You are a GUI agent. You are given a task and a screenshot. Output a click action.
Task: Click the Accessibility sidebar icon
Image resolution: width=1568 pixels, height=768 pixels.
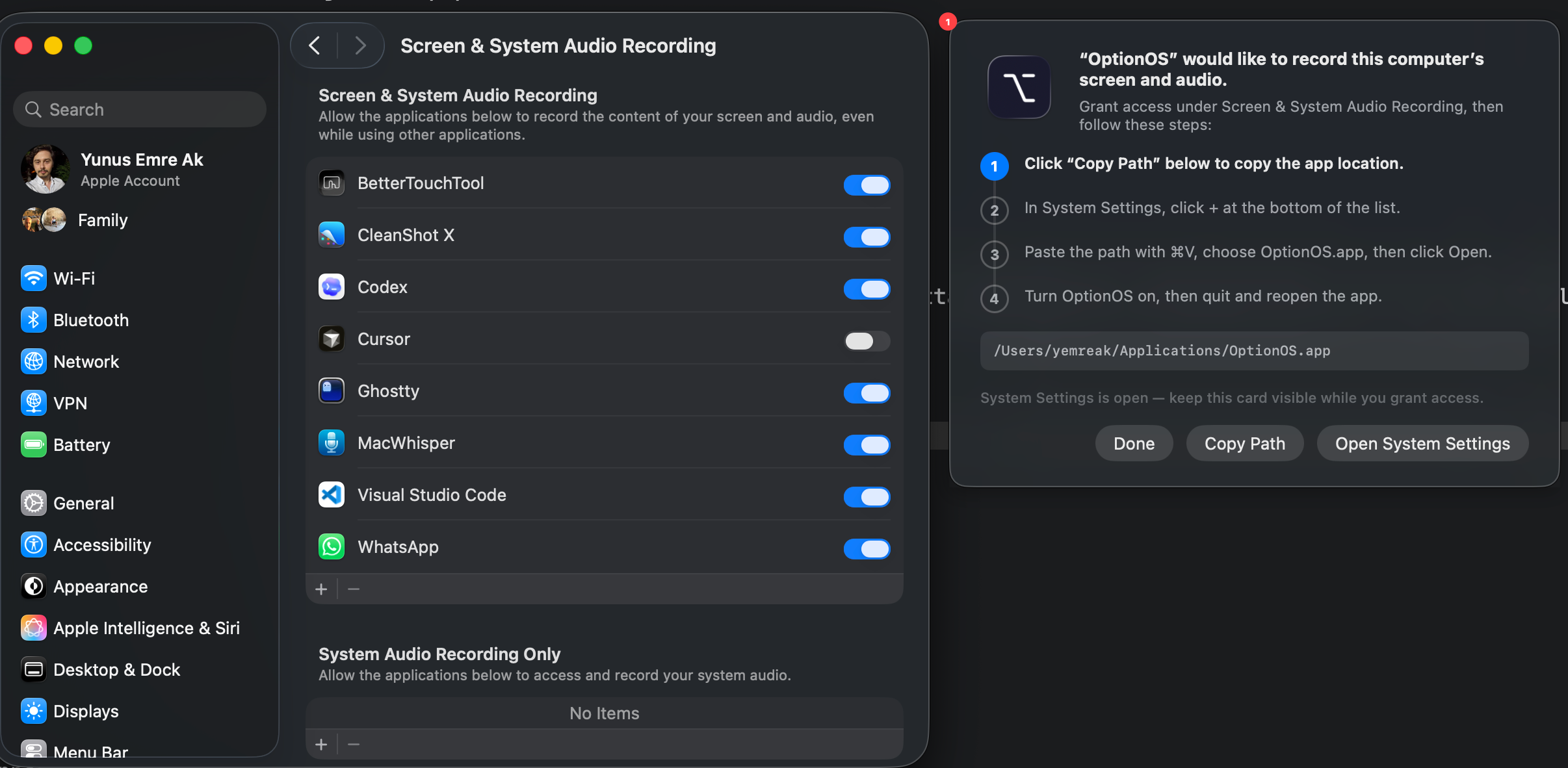tap(34, 545)
